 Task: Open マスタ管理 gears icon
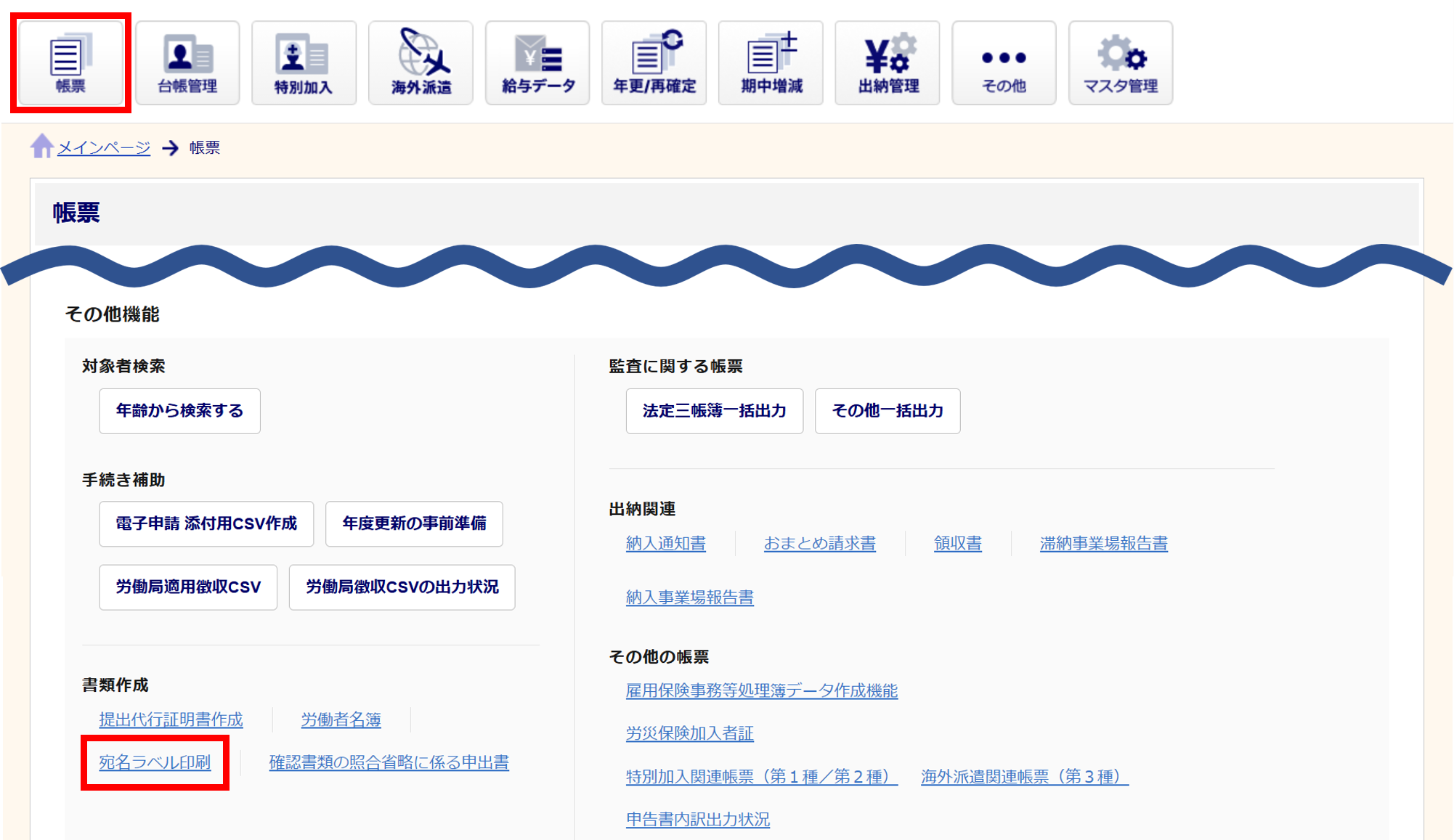1121,63
